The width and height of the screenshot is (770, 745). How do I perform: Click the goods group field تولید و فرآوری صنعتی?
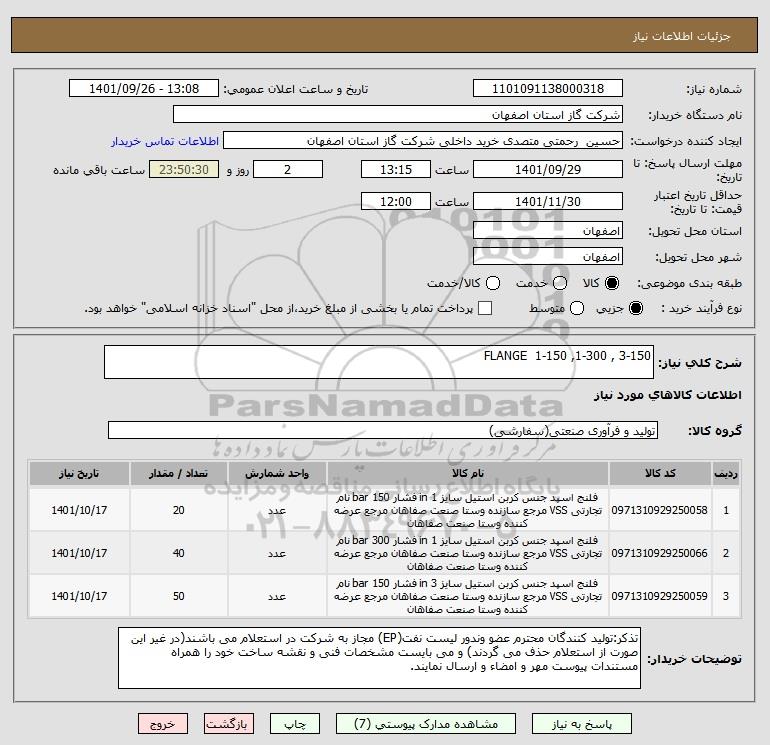(383, 430)
